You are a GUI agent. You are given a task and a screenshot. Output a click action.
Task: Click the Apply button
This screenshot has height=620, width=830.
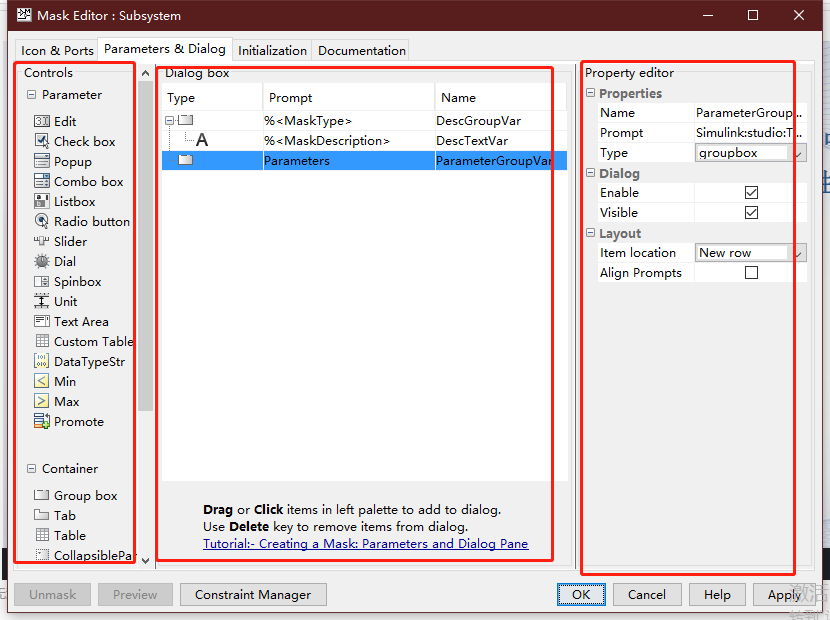(784, 595)
